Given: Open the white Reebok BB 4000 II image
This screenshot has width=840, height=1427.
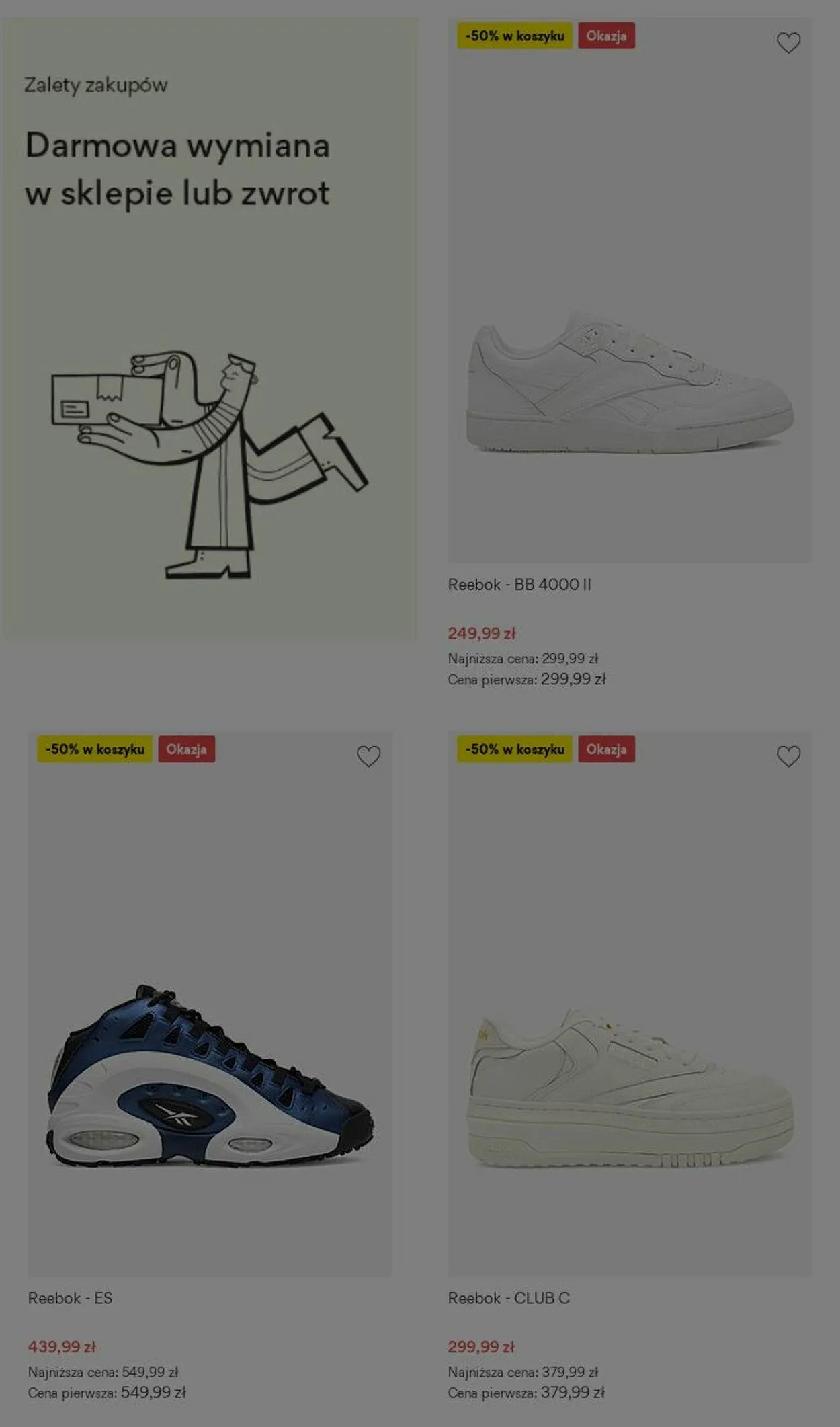Looking at the screenshot, I should tap(630, 382).
